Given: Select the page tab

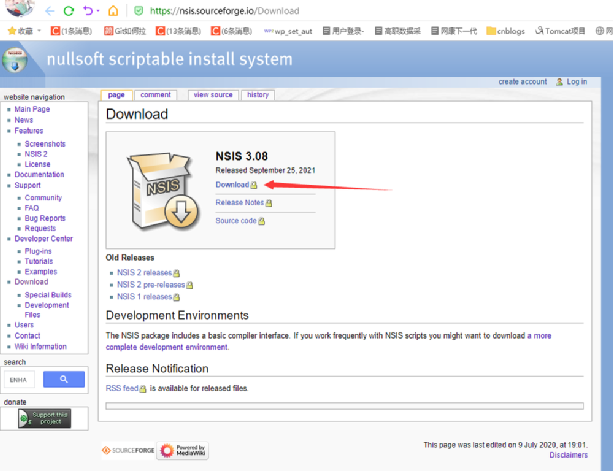Looking at the screenshot, I should [116, 95].
